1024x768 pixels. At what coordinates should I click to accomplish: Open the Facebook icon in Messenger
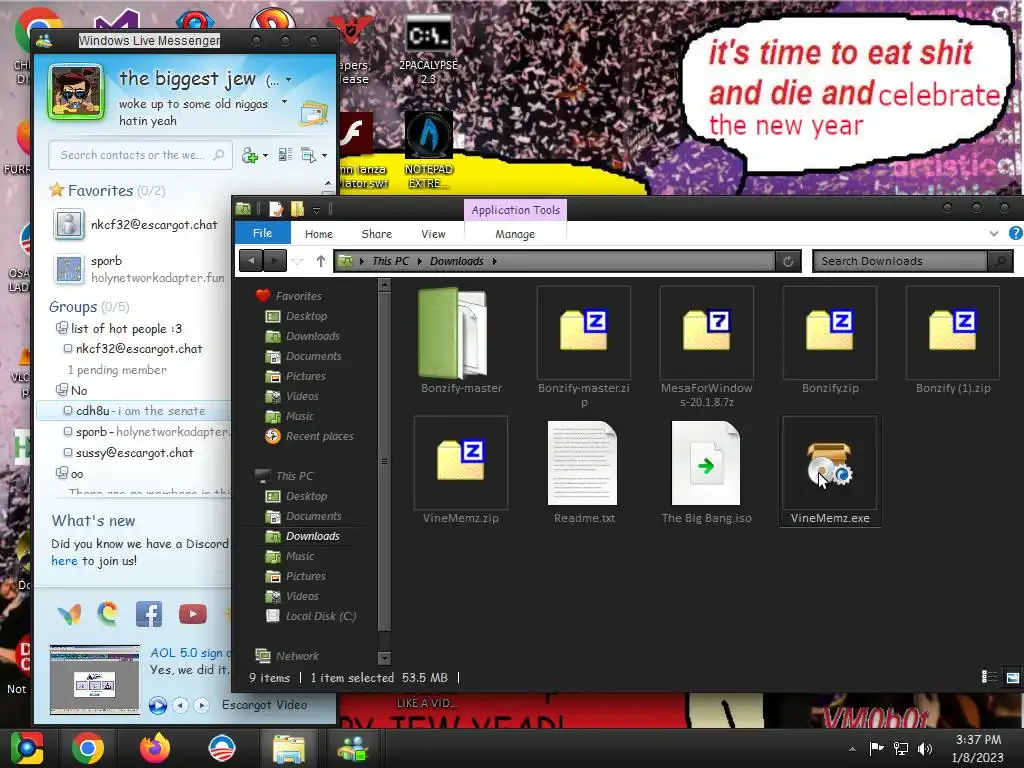pos(149,614)
